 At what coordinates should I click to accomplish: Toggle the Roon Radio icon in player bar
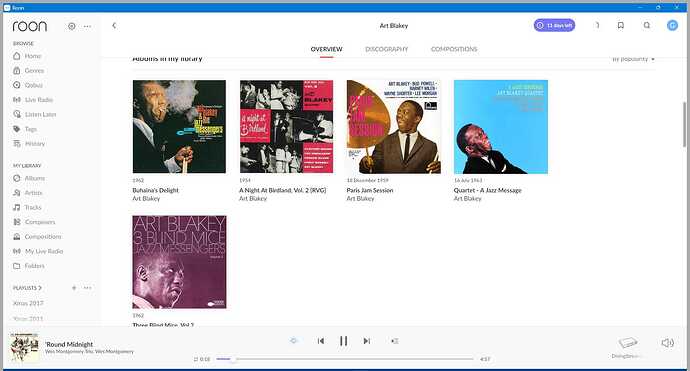[x=294, y=341]
